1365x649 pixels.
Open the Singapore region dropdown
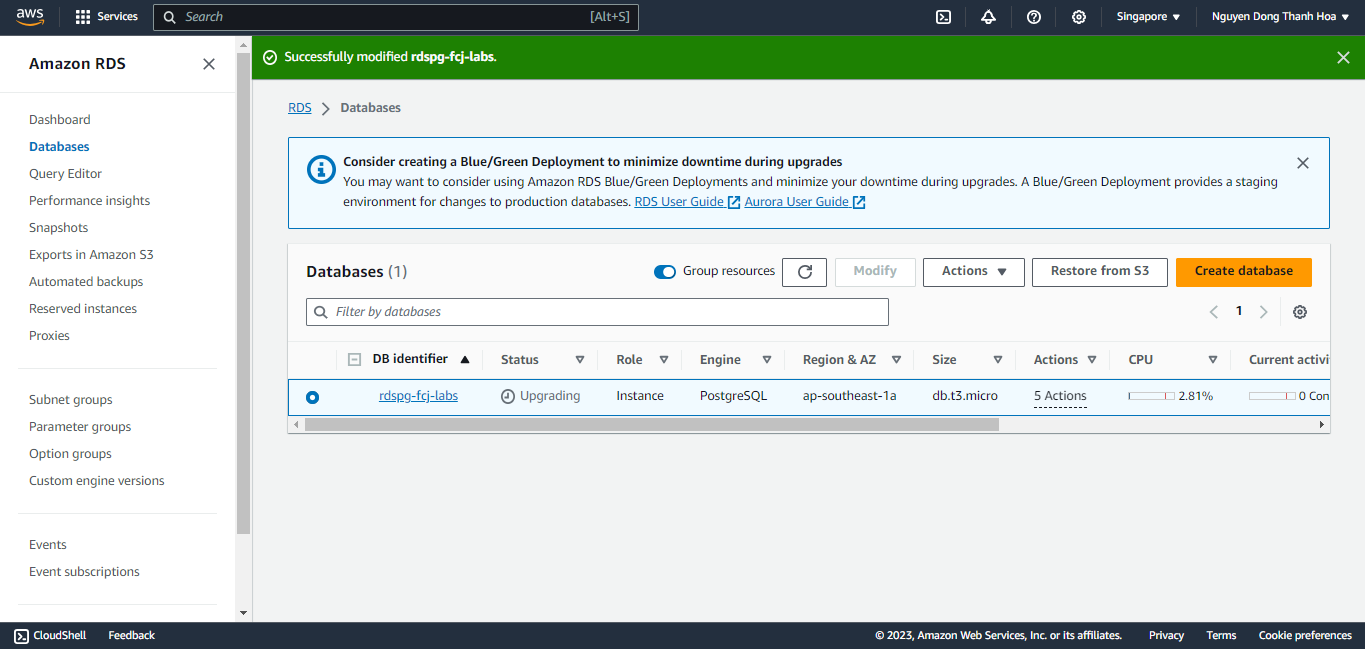pos(1148,17)
